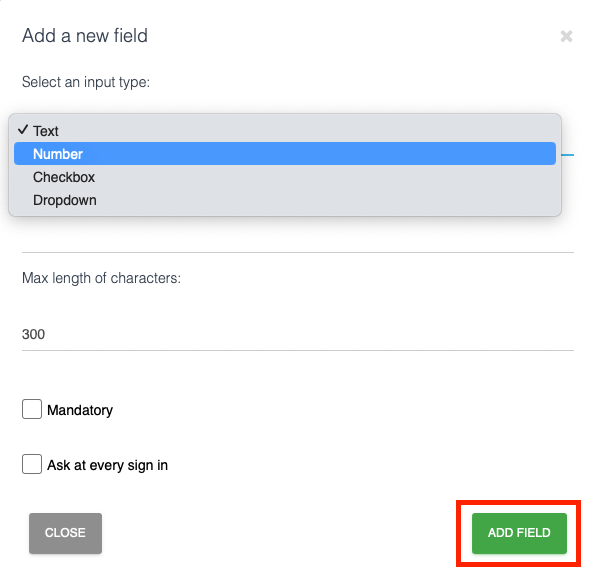The image size is (595, 575).
Task: Enable the Mandatory checkbox
Action: pyautogui.click(x=32, y=409)
